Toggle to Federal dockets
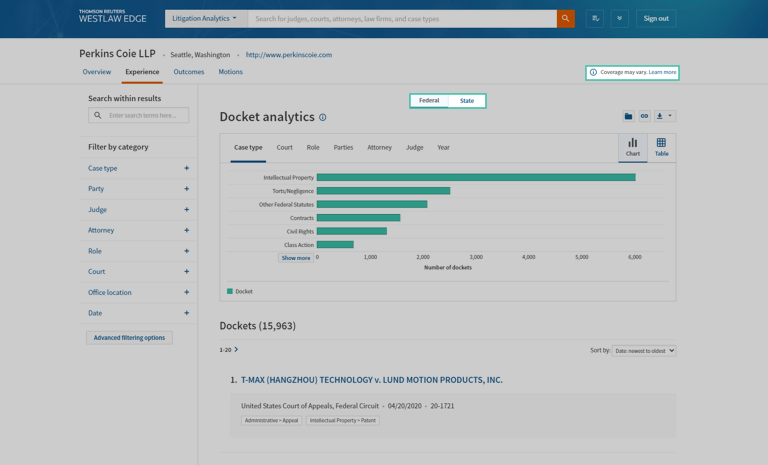The width and height of the screenshot is (768, 465). coord(429,101)
